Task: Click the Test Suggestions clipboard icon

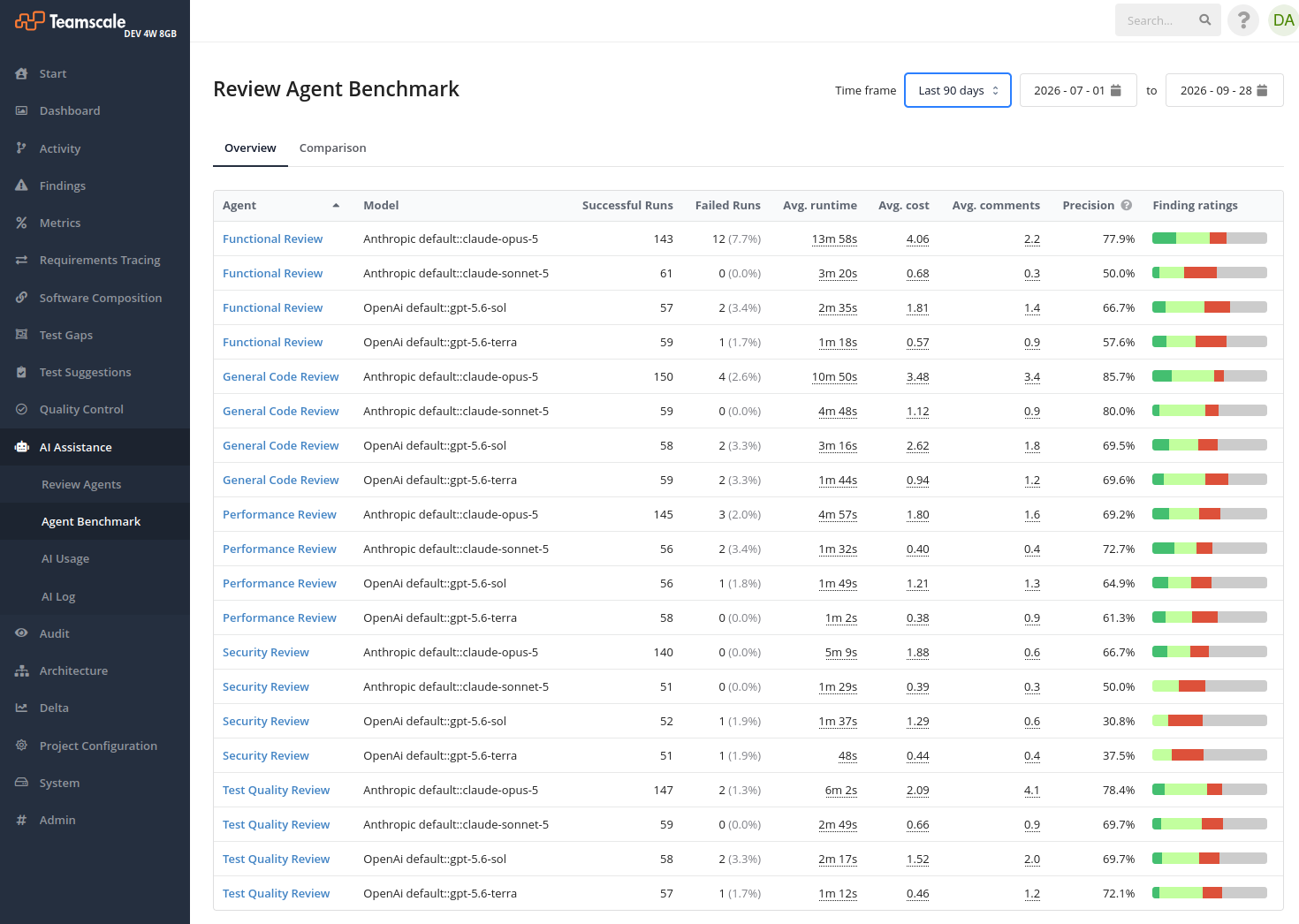Action: coord(21,373)
